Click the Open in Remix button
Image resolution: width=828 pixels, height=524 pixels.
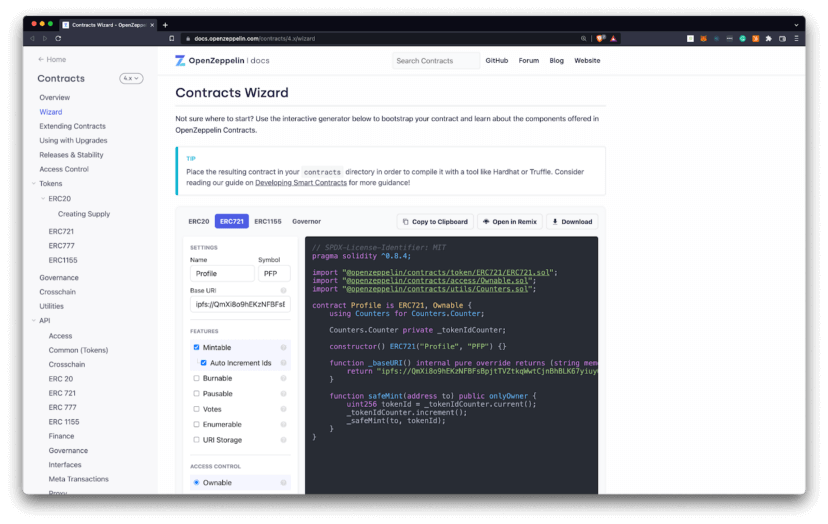click(510, 222)
